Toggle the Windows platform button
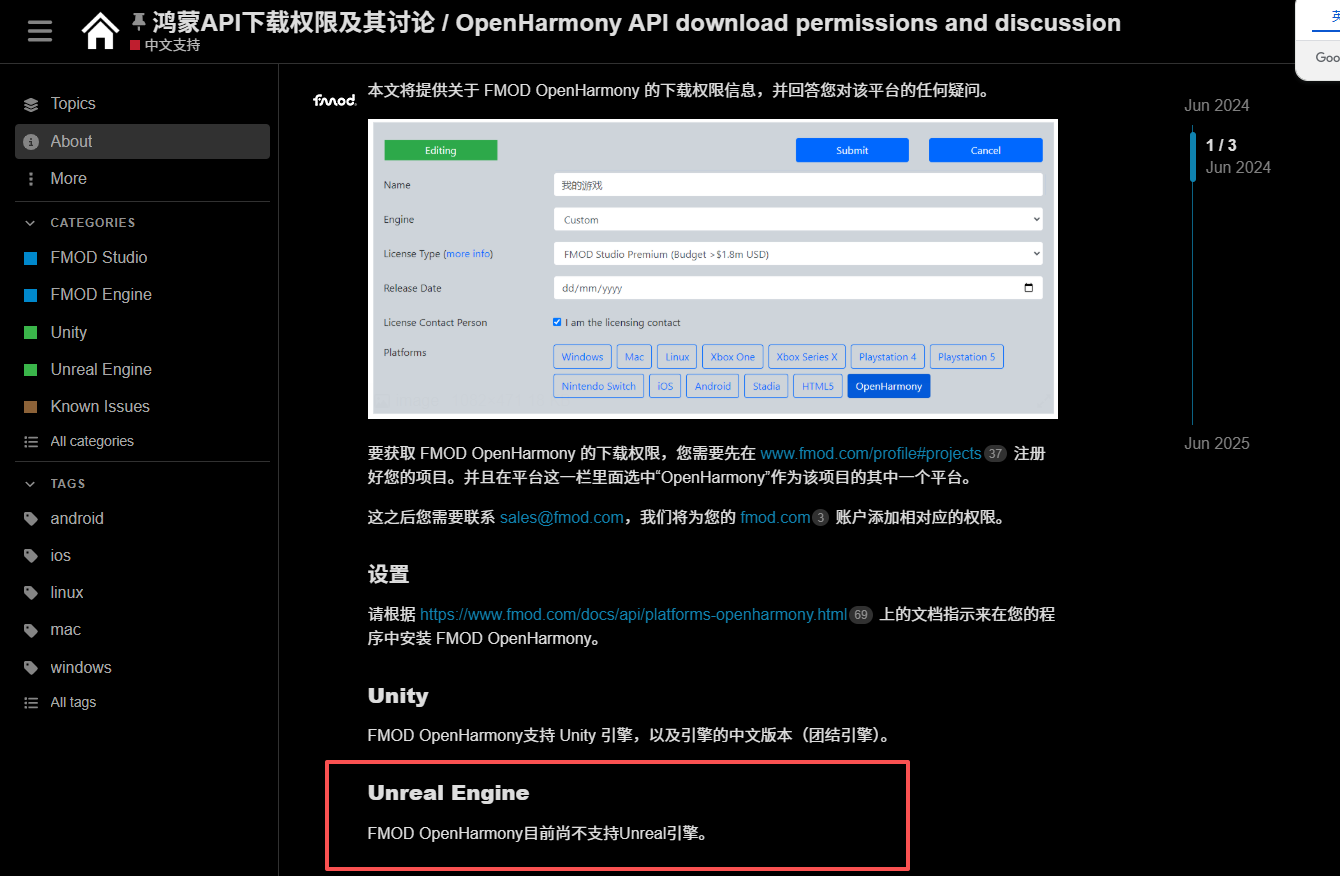Screen dimensions: 1340x876 click(x=582, y=357)
